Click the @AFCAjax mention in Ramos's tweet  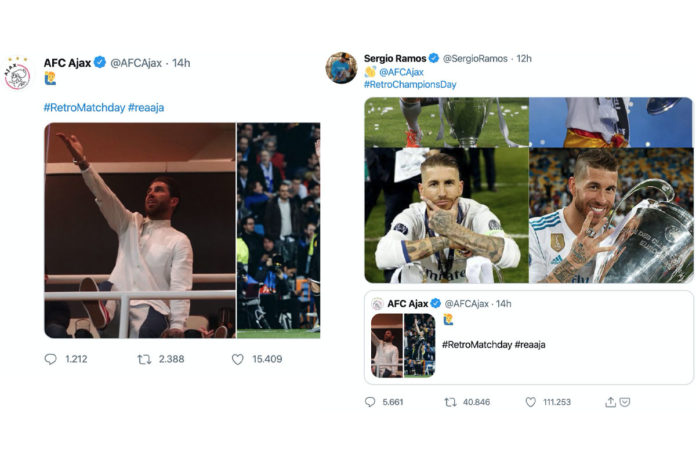point(403,72)
